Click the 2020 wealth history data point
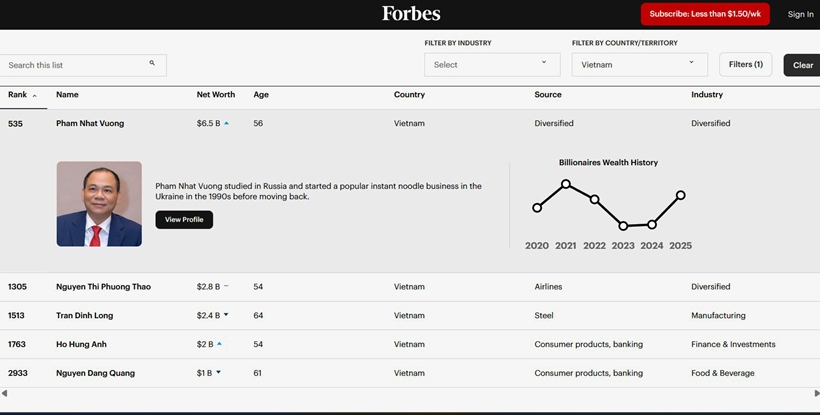 click(537, 208)
